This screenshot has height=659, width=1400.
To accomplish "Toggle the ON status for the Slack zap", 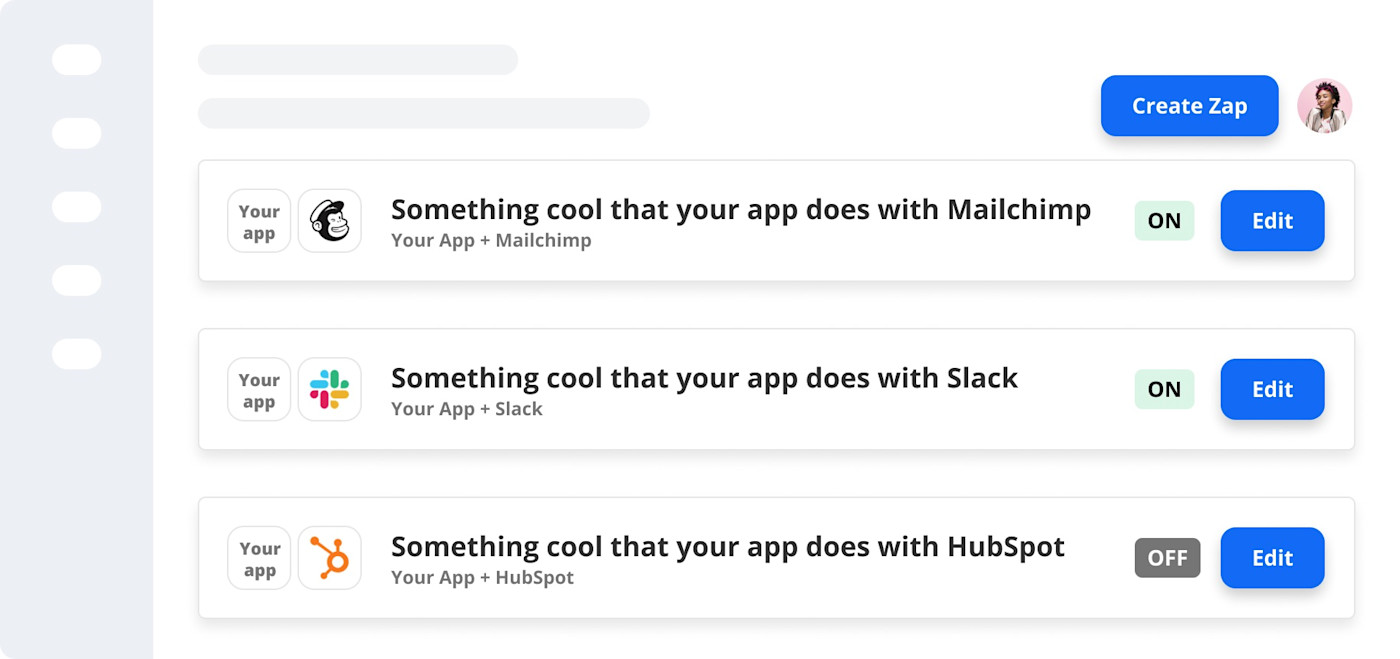I will [x=1164, y=389].
